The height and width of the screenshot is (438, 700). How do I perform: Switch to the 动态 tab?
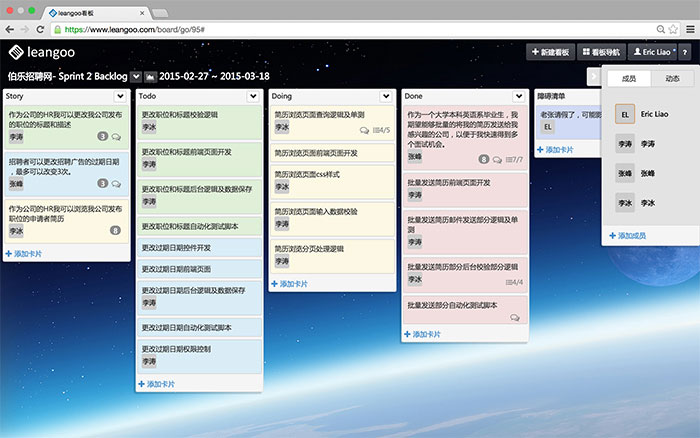[x=672, y=79]
